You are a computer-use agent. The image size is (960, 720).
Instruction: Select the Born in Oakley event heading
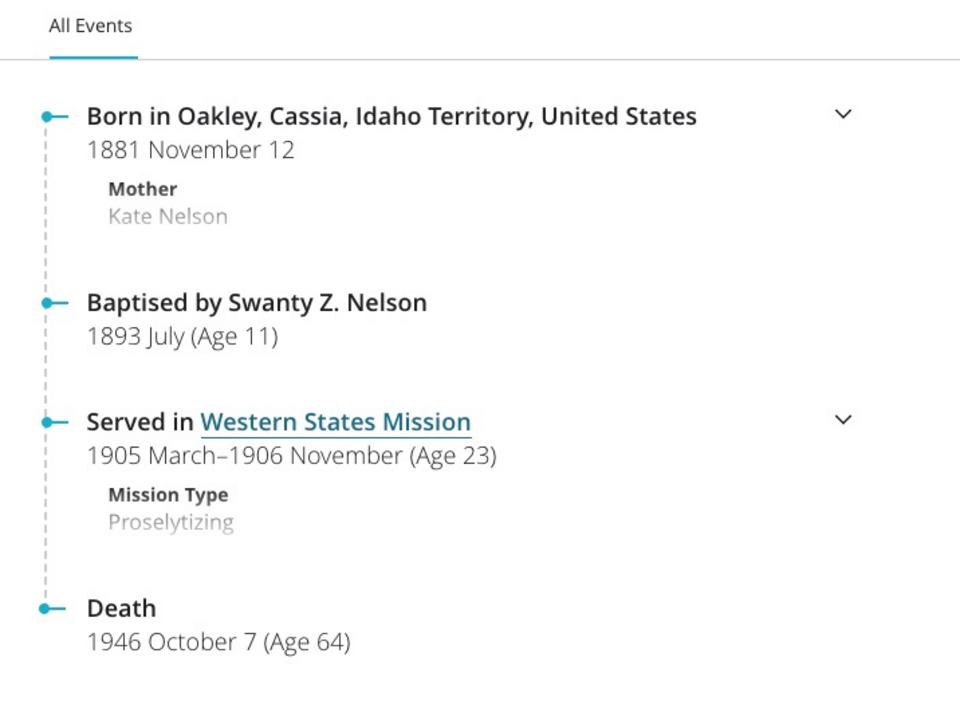pyautogui.click(x=391, y=116)
